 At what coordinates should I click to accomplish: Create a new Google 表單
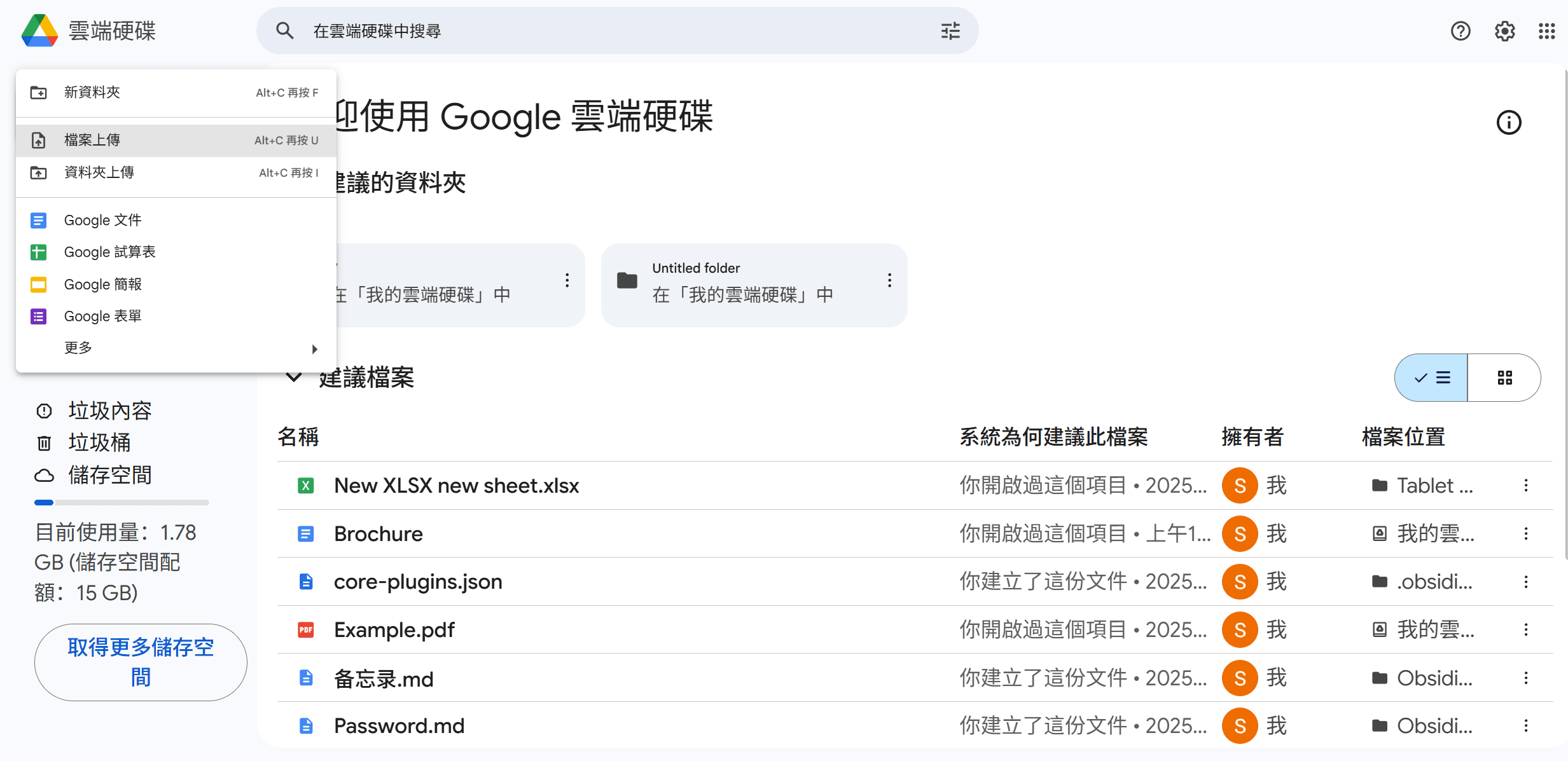coord(176,316)
